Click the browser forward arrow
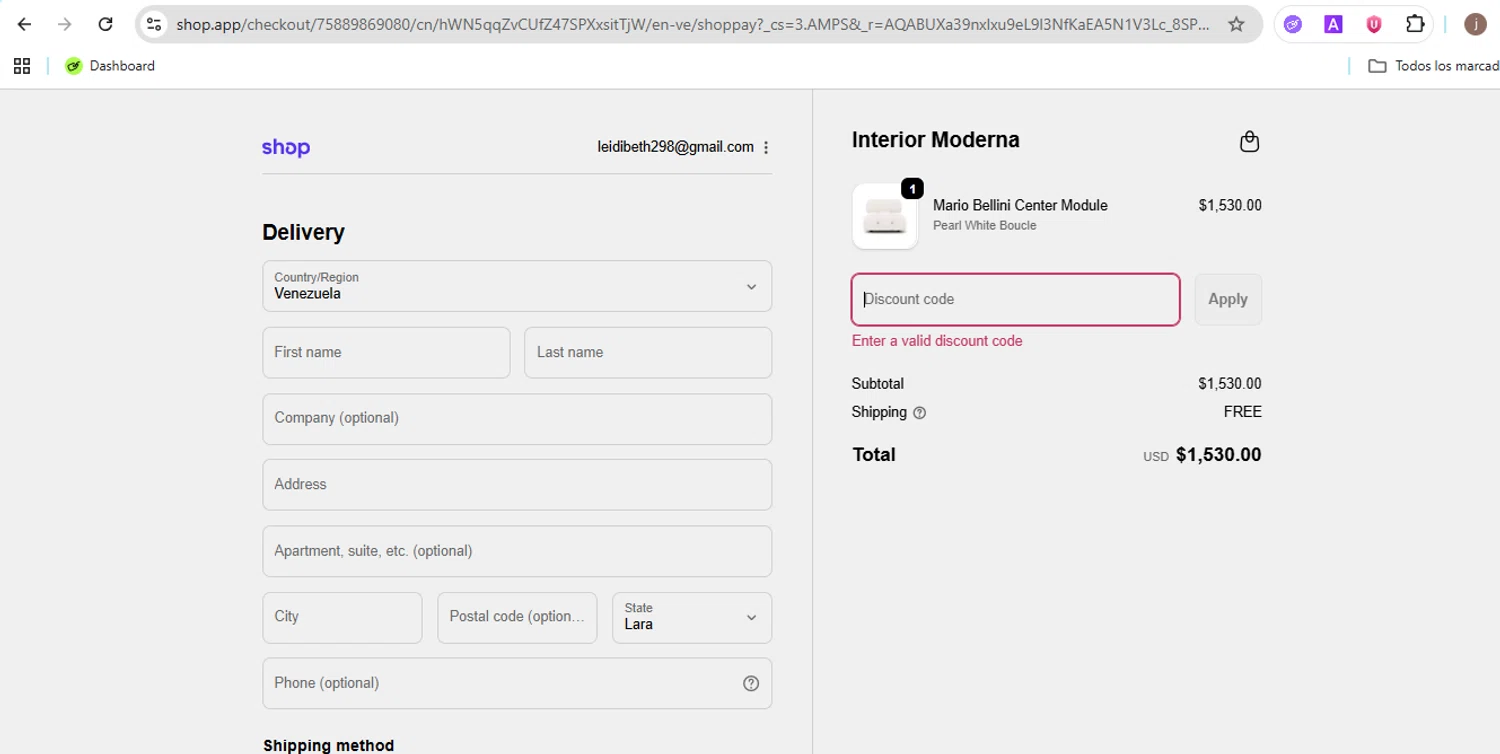Screen dimensions: 1500x754 pyautogui.click(x=65, y=24)
